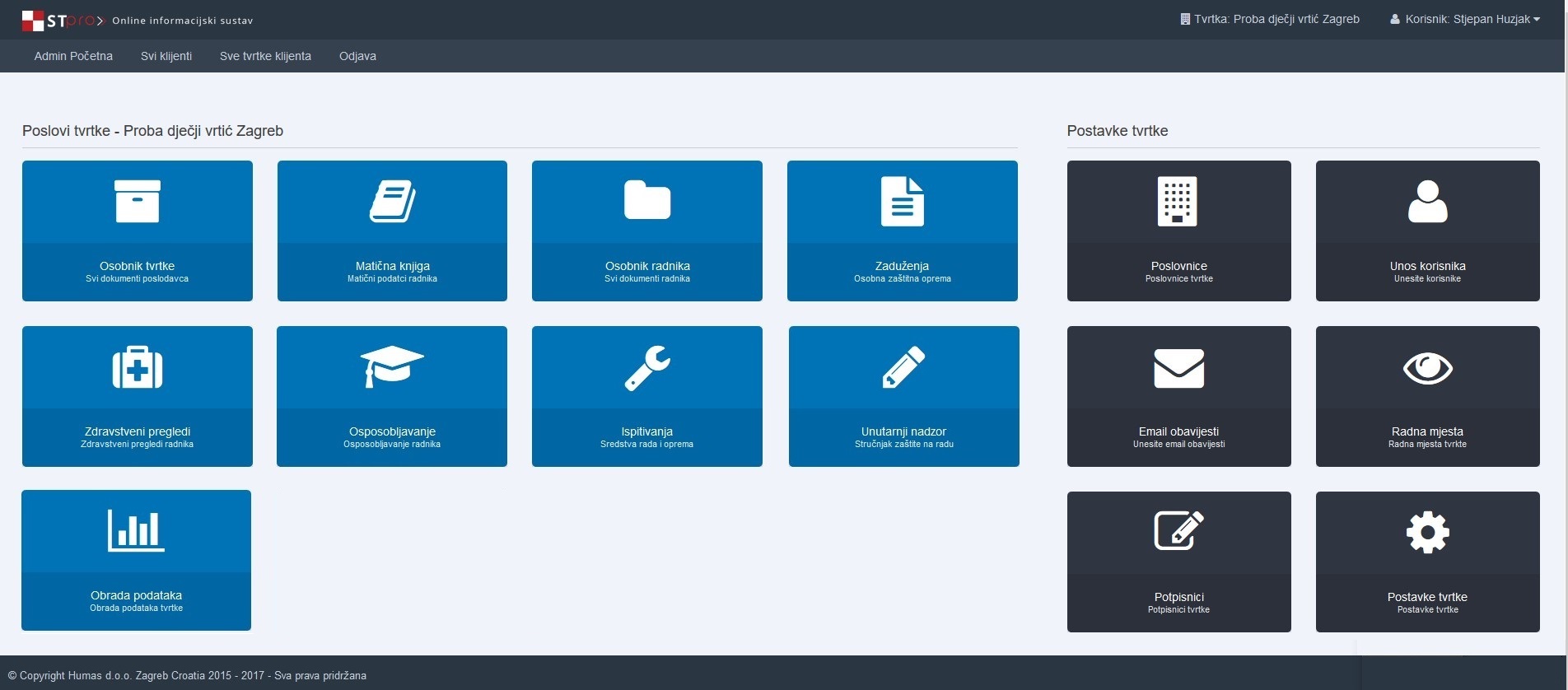Click the Postavke tvrtke tile label
The width and height of the screenshot is (1568, 690).
tap(1428, 597)
